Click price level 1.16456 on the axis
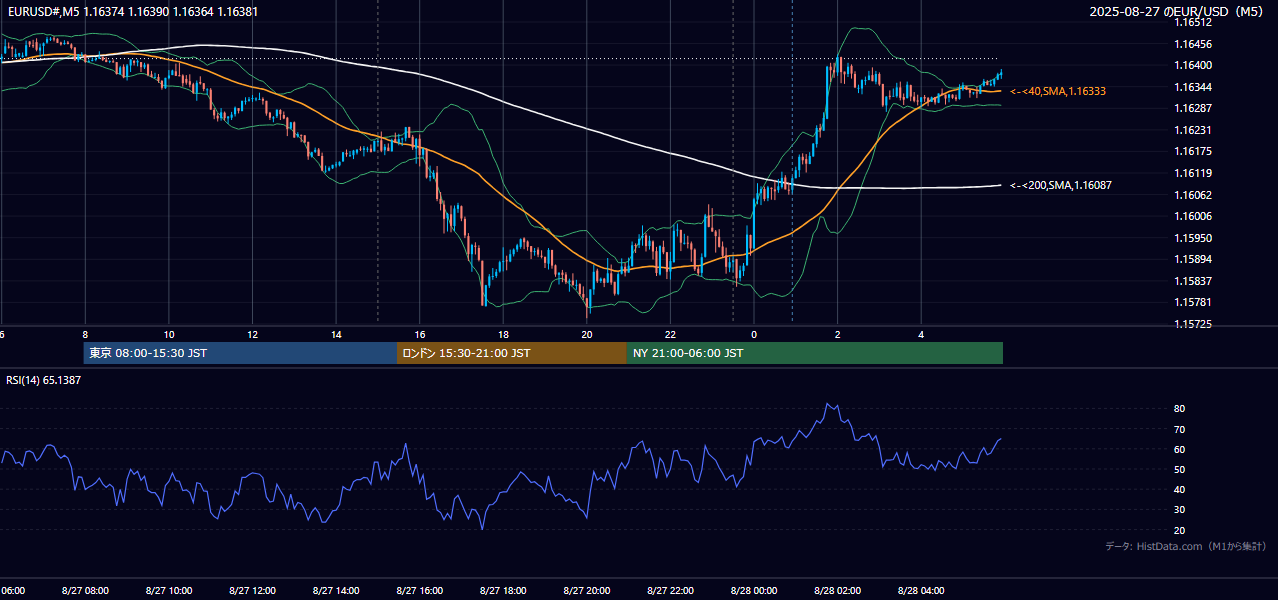This screenshot has width=1278, height=600. [1195, 44]
